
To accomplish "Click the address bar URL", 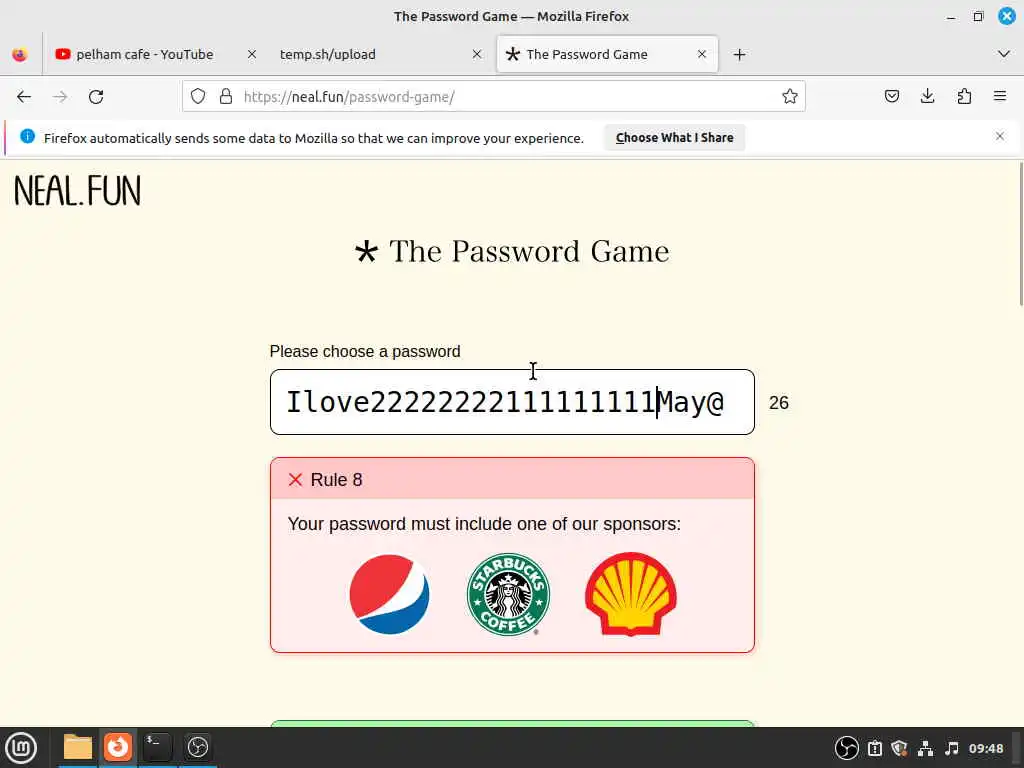I will 349,97.
